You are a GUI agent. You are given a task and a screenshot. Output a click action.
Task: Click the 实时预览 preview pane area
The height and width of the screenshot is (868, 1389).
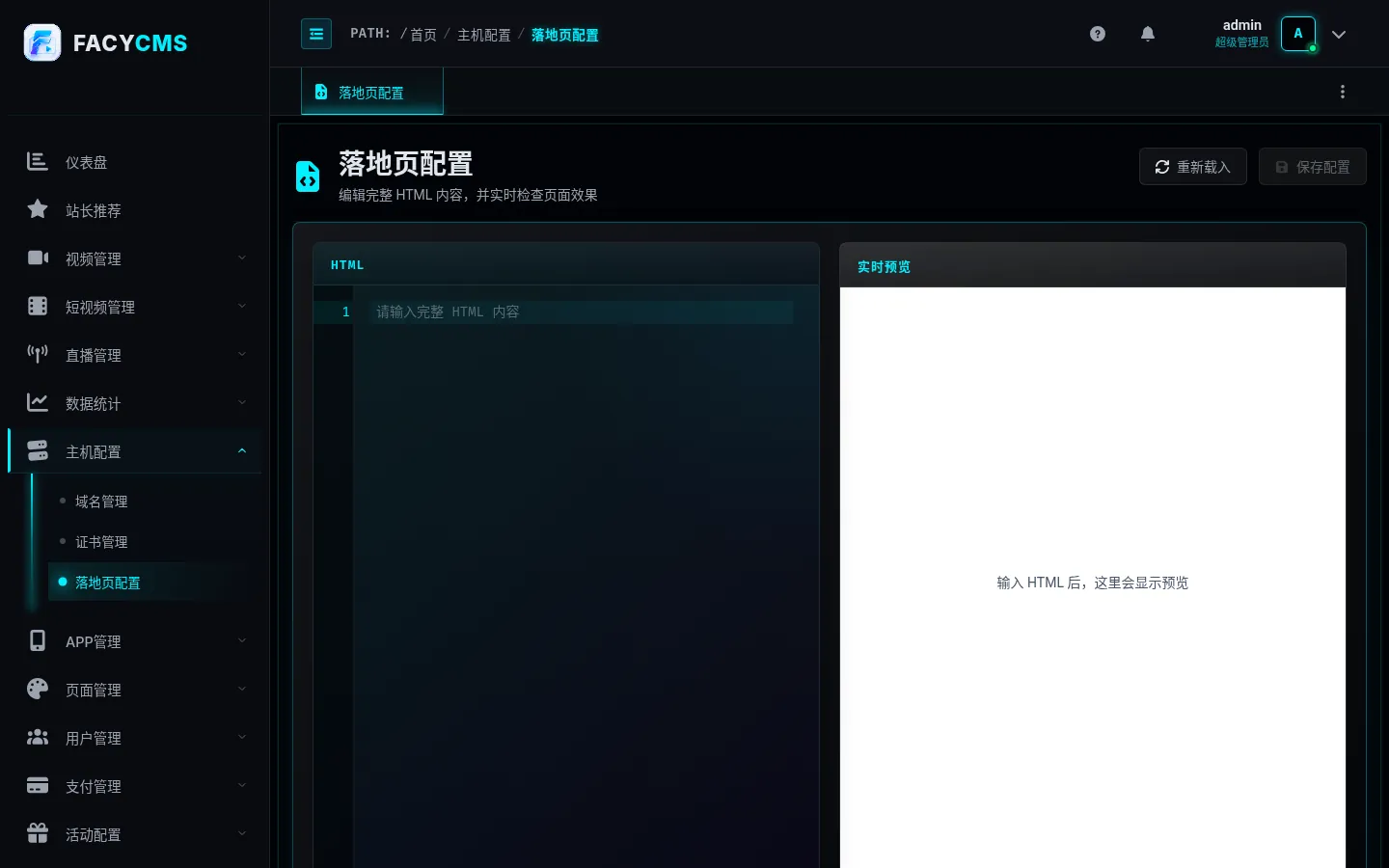click(1093, 577)
